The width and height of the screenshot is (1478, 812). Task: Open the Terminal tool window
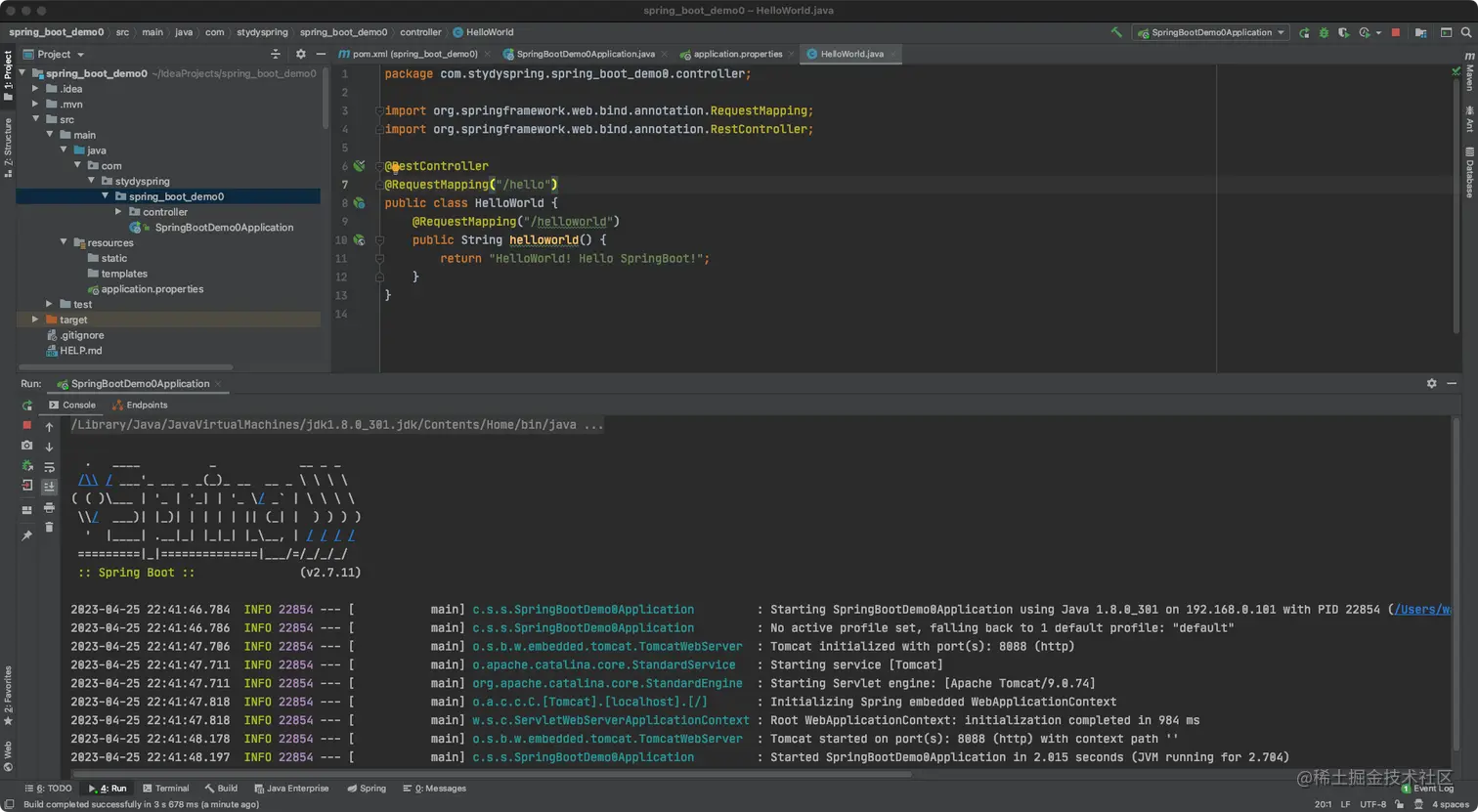[x=165, y=789]
